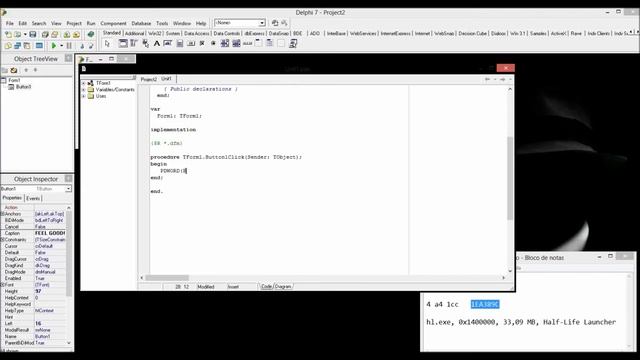Expand the Constraints property
The width and height of the screenshot is (640, 360).
pos(2,240)
